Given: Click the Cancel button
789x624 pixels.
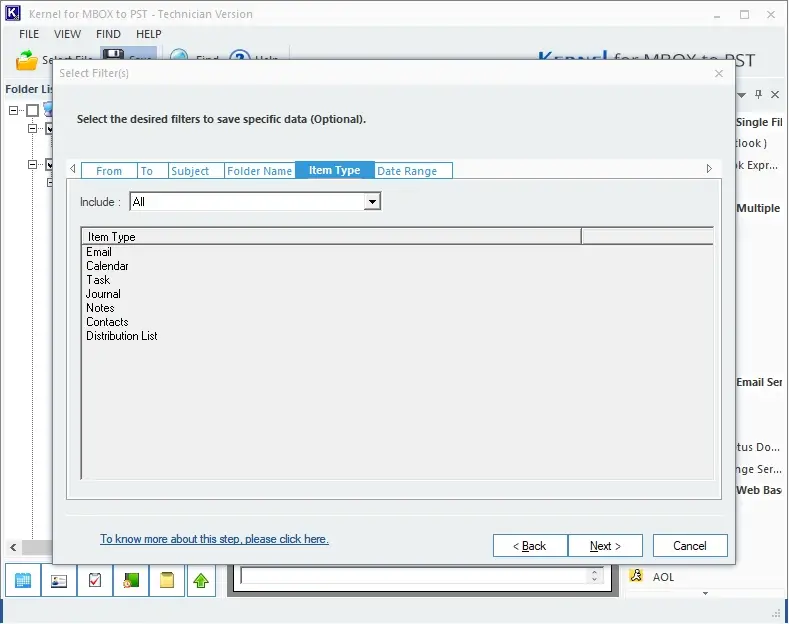Looking at the screenshot, I should pyautogui.click(x=690, y=546).
